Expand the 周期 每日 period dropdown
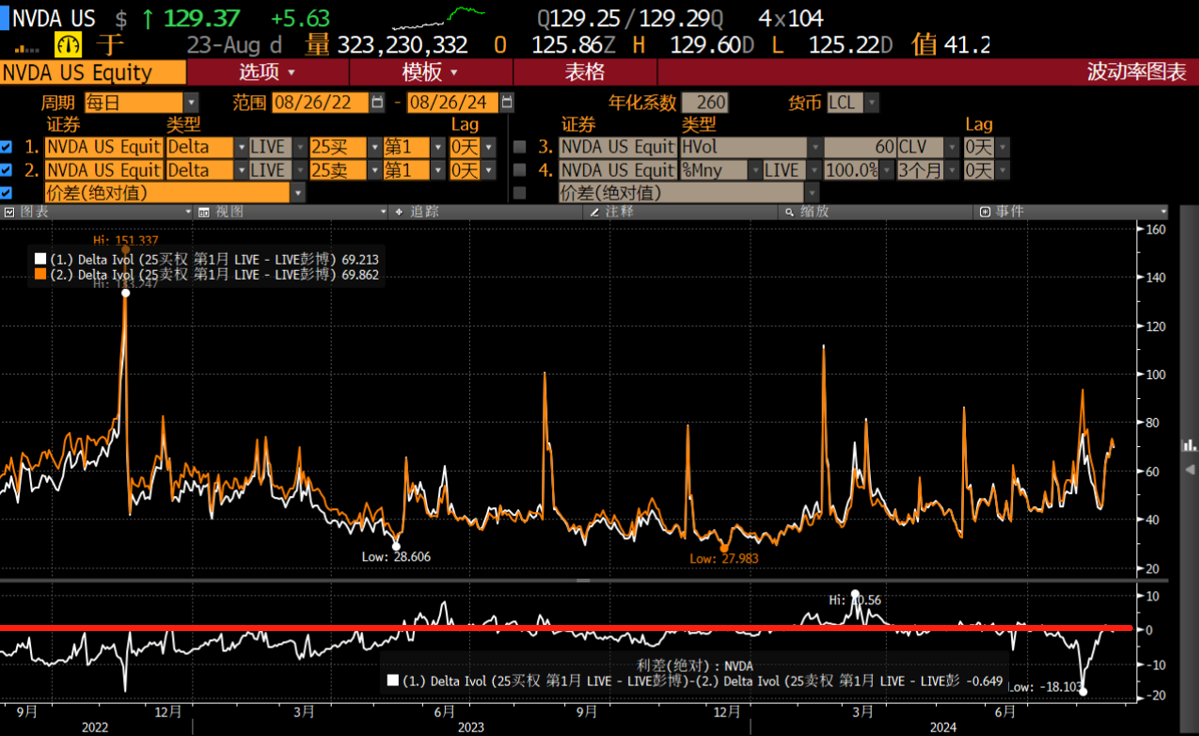This screenshot has width=1199, height=736. pyautogui.click(x=191, y=103)
